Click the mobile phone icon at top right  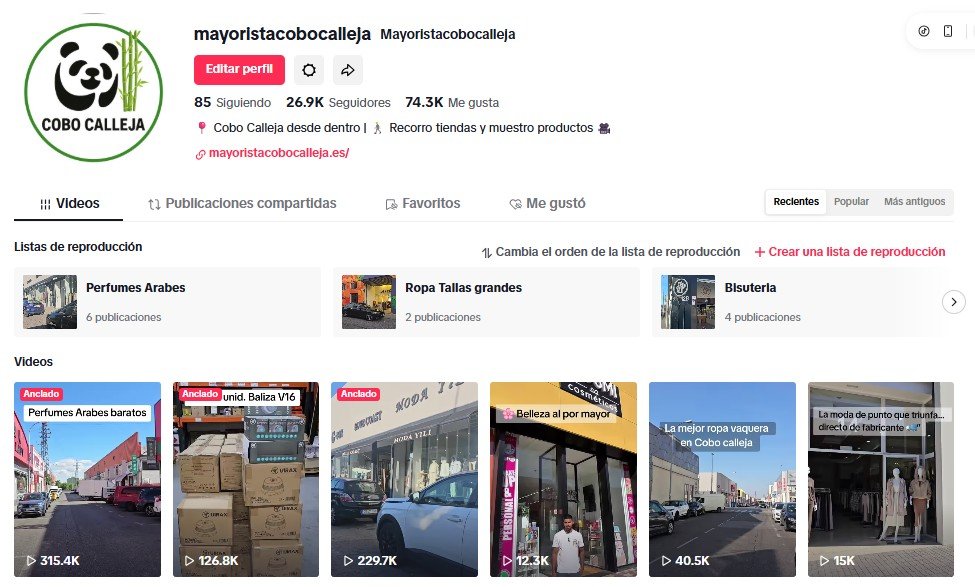point(948,31)
